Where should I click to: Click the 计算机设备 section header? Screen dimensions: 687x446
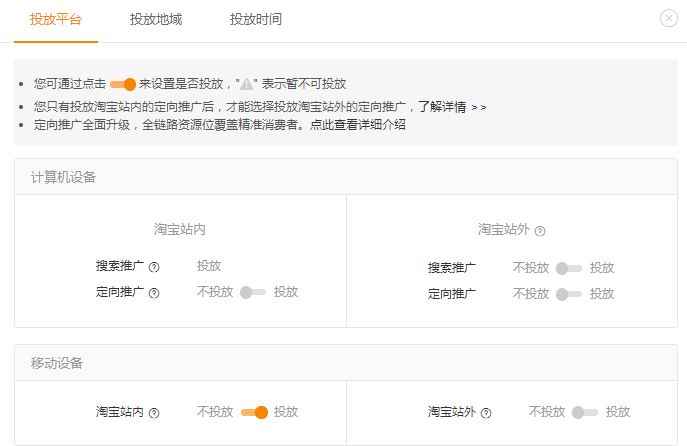(346, 177)
